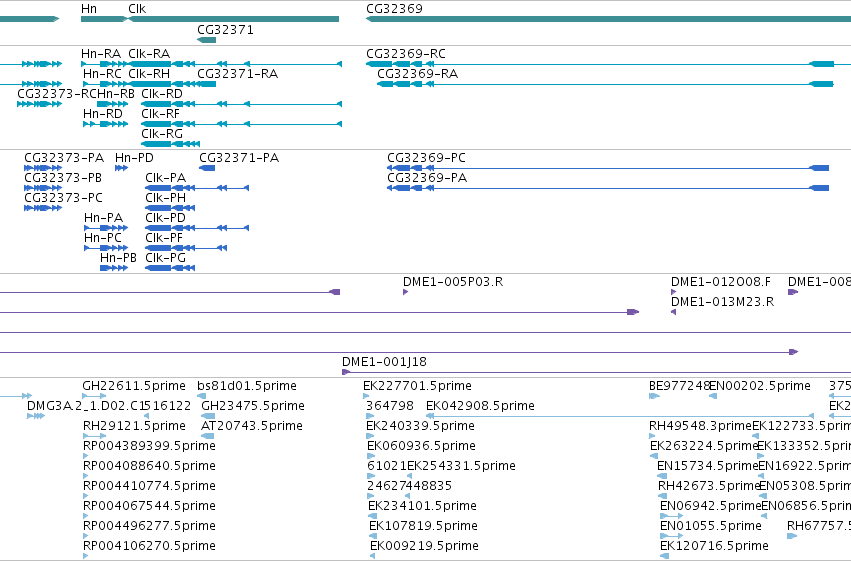The width and height of the screenshot is (851, 561).
Task: Open protein Clk-PH
Action: [x=166, y=198]
